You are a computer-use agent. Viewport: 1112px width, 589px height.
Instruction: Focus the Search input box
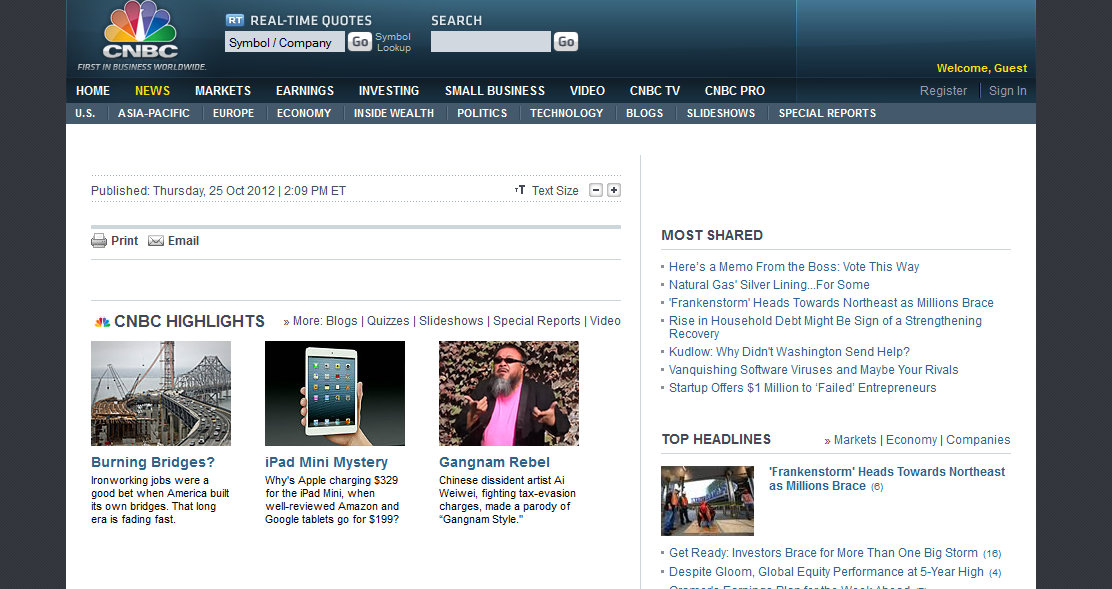491,42
